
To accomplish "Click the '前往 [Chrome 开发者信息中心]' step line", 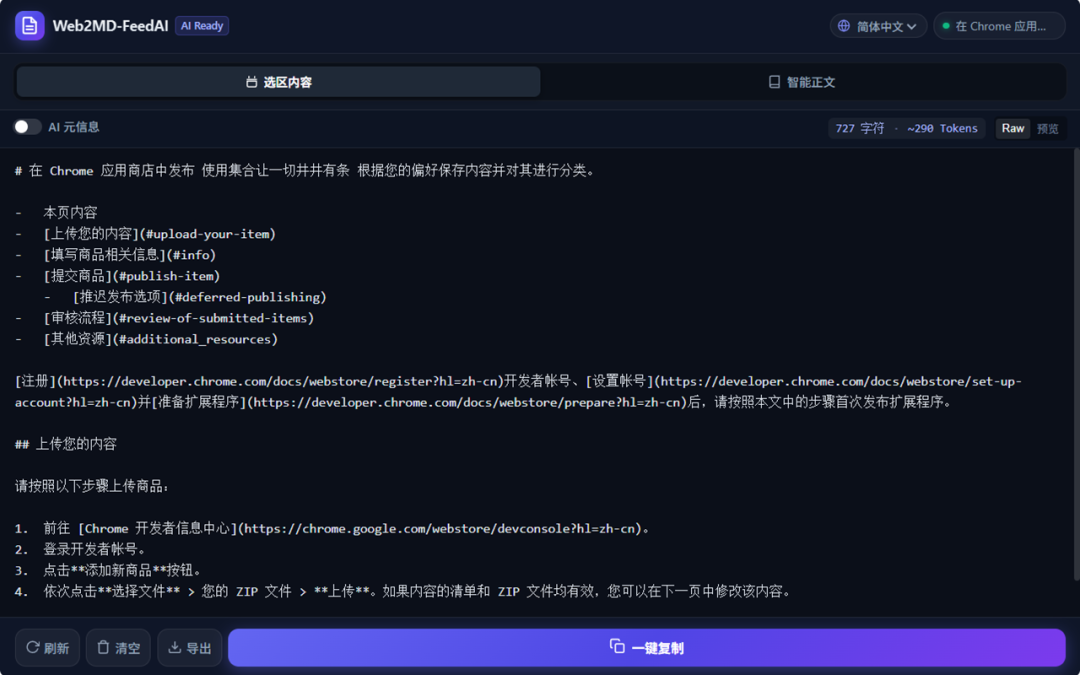I will click(x=332, y=529).
